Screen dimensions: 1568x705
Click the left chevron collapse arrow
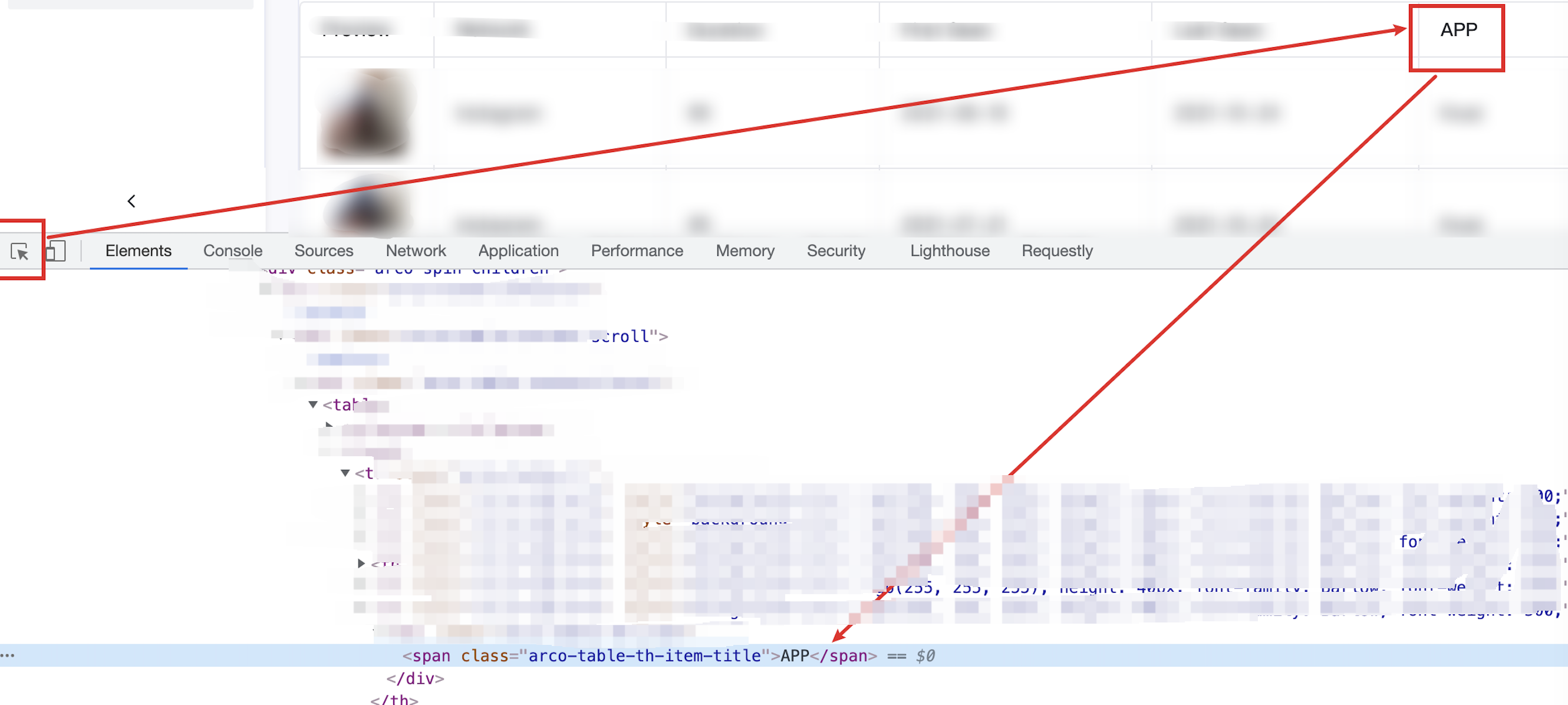pyautogui.click(x=131, y=201)
